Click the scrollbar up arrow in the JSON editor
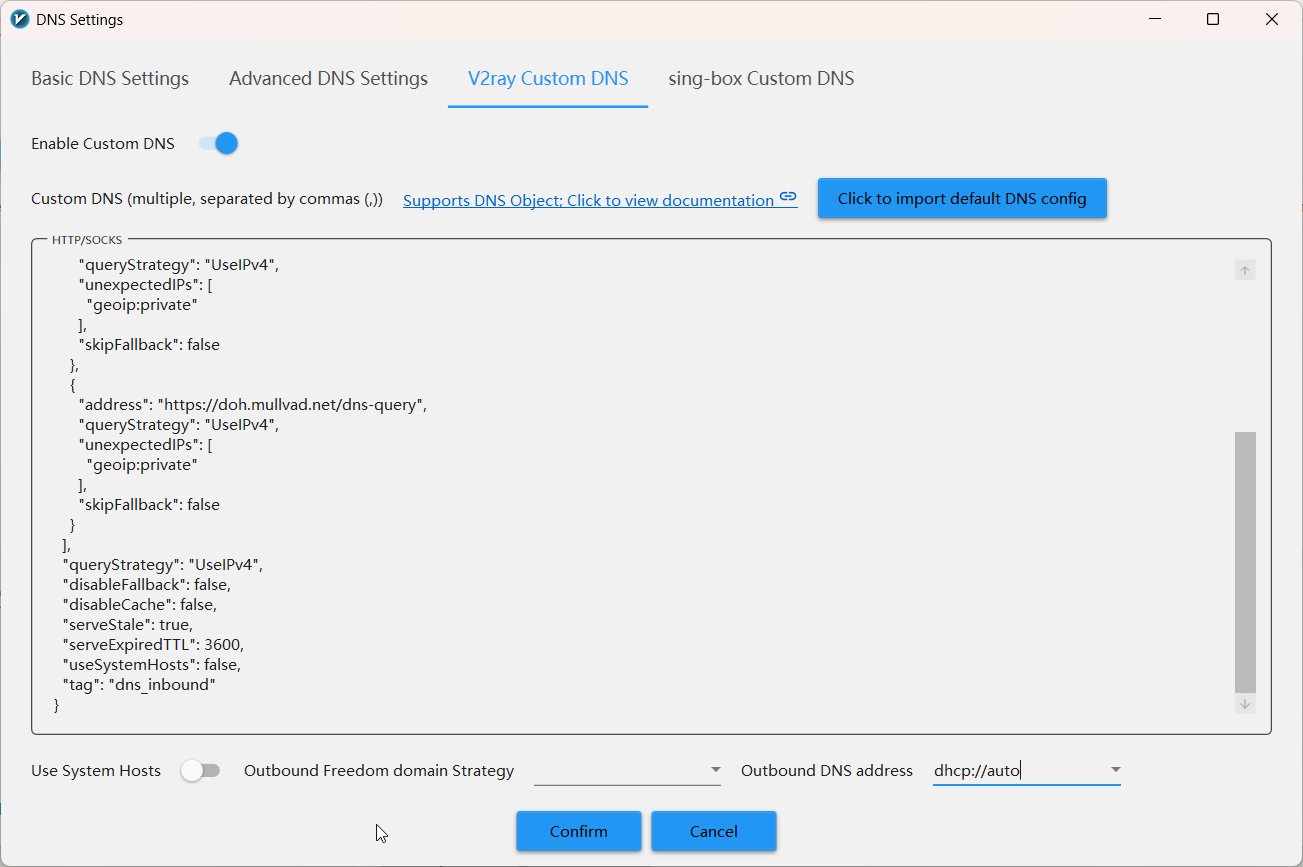Image resolution: width=1303 pixels, height=867 pixels. (1245, 270)
